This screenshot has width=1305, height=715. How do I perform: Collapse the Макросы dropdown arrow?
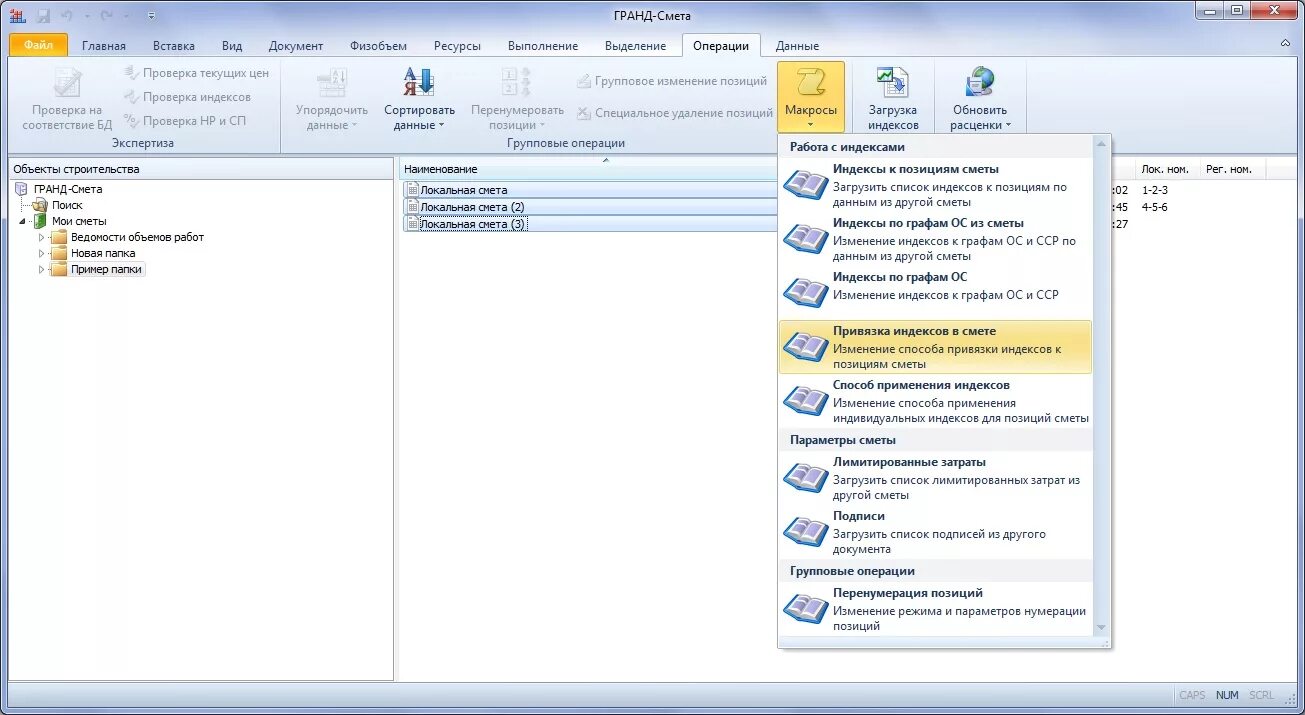(811, 126)
